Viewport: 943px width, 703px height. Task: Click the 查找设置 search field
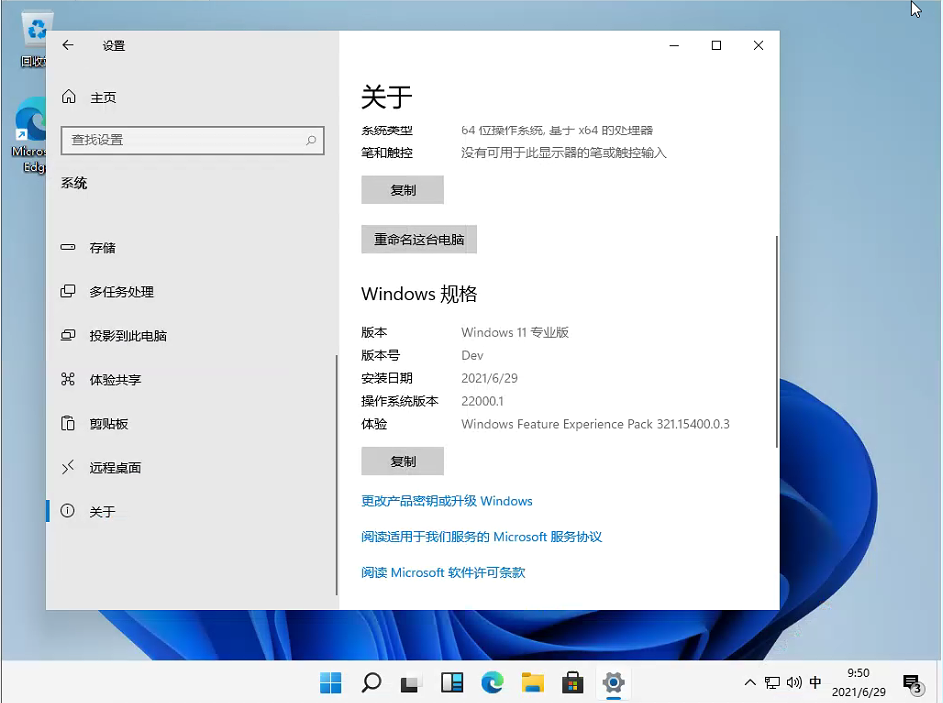click(182, 140)
